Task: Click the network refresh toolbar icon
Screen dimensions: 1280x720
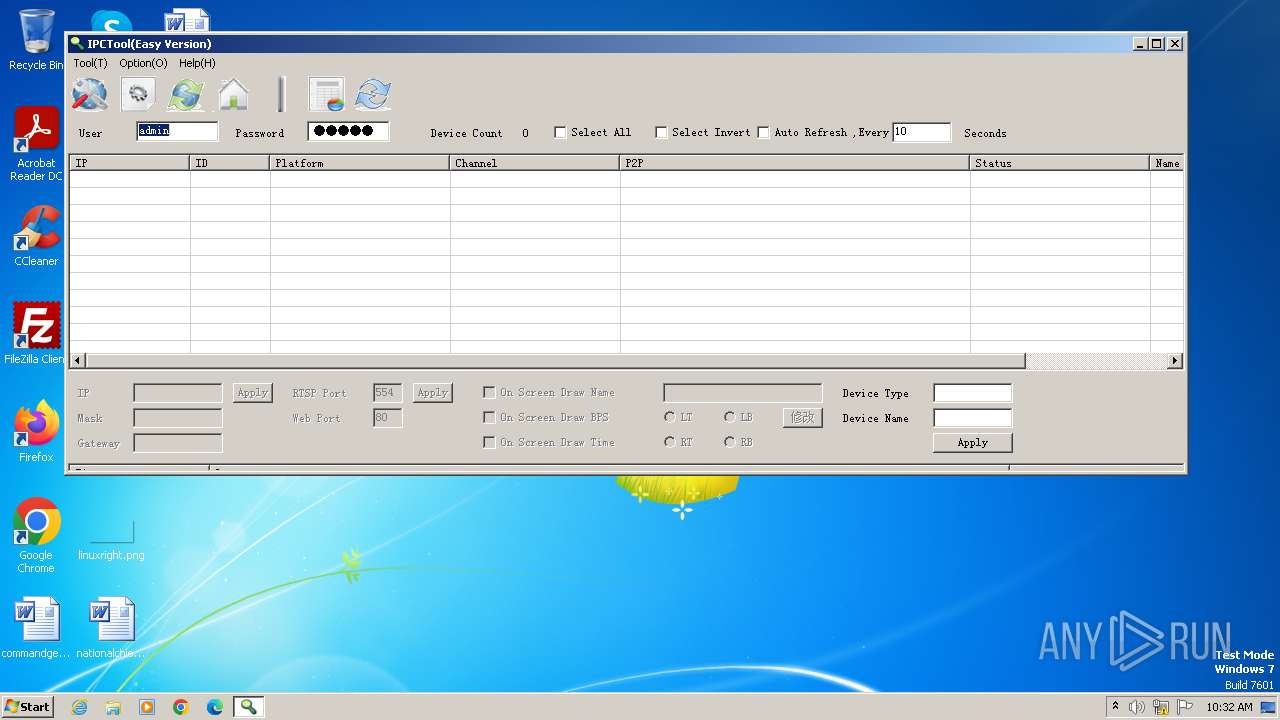Action: [186, 95]
